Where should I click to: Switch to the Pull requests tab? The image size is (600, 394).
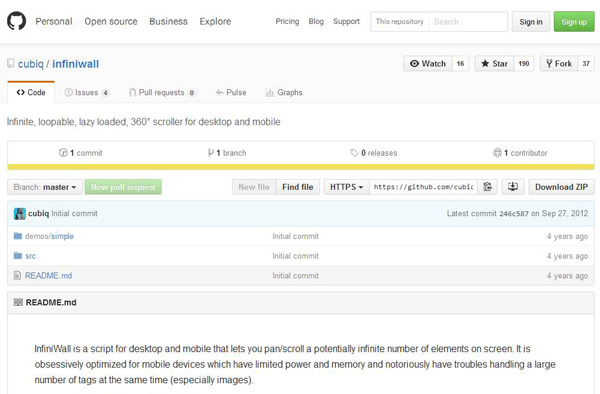click(x=162, y=92)
